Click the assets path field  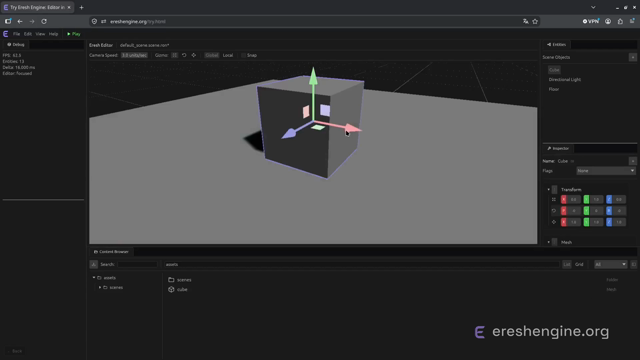point(361,264)
